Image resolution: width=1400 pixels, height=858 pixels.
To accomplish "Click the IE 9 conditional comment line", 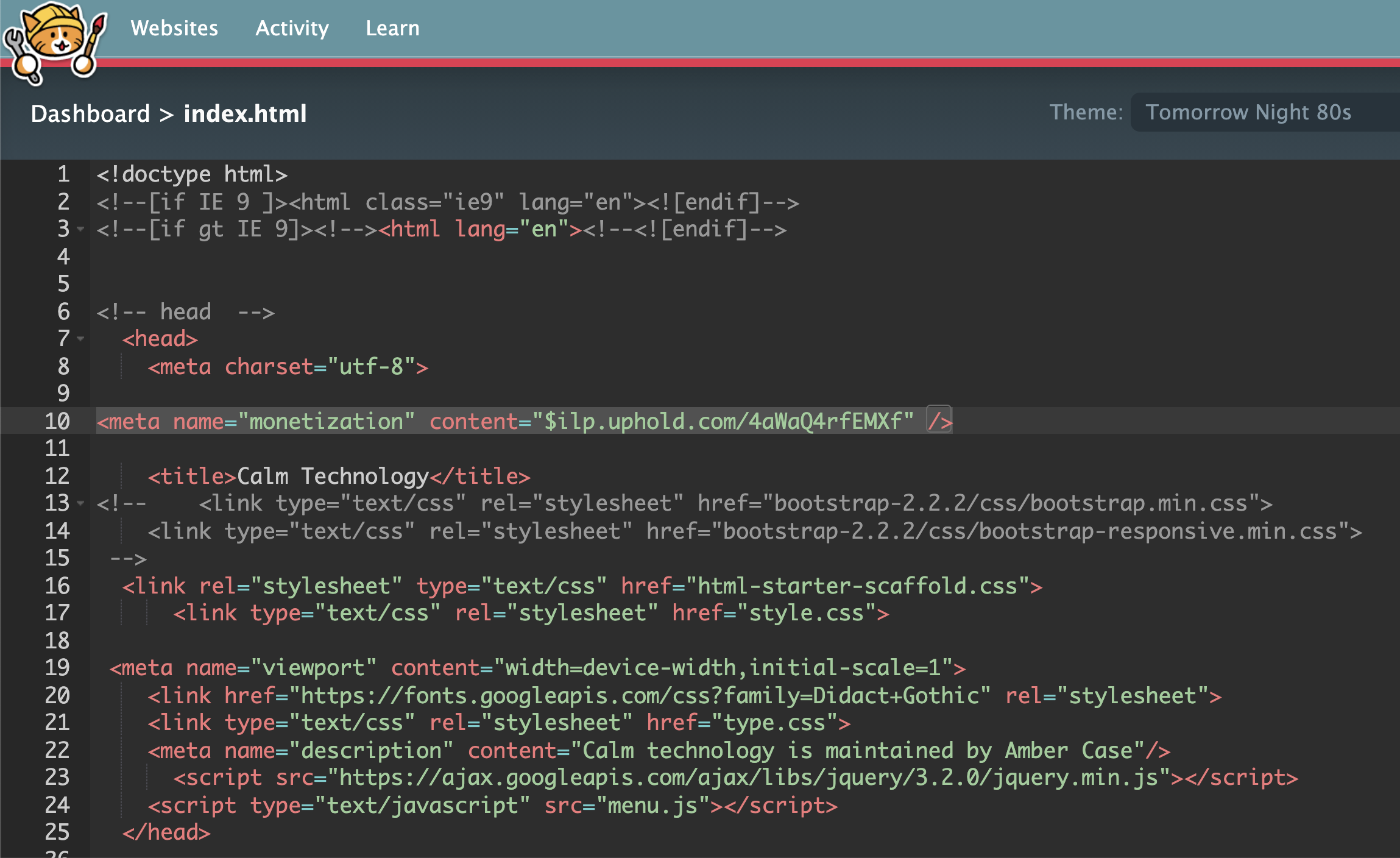I will coord(448,202).
